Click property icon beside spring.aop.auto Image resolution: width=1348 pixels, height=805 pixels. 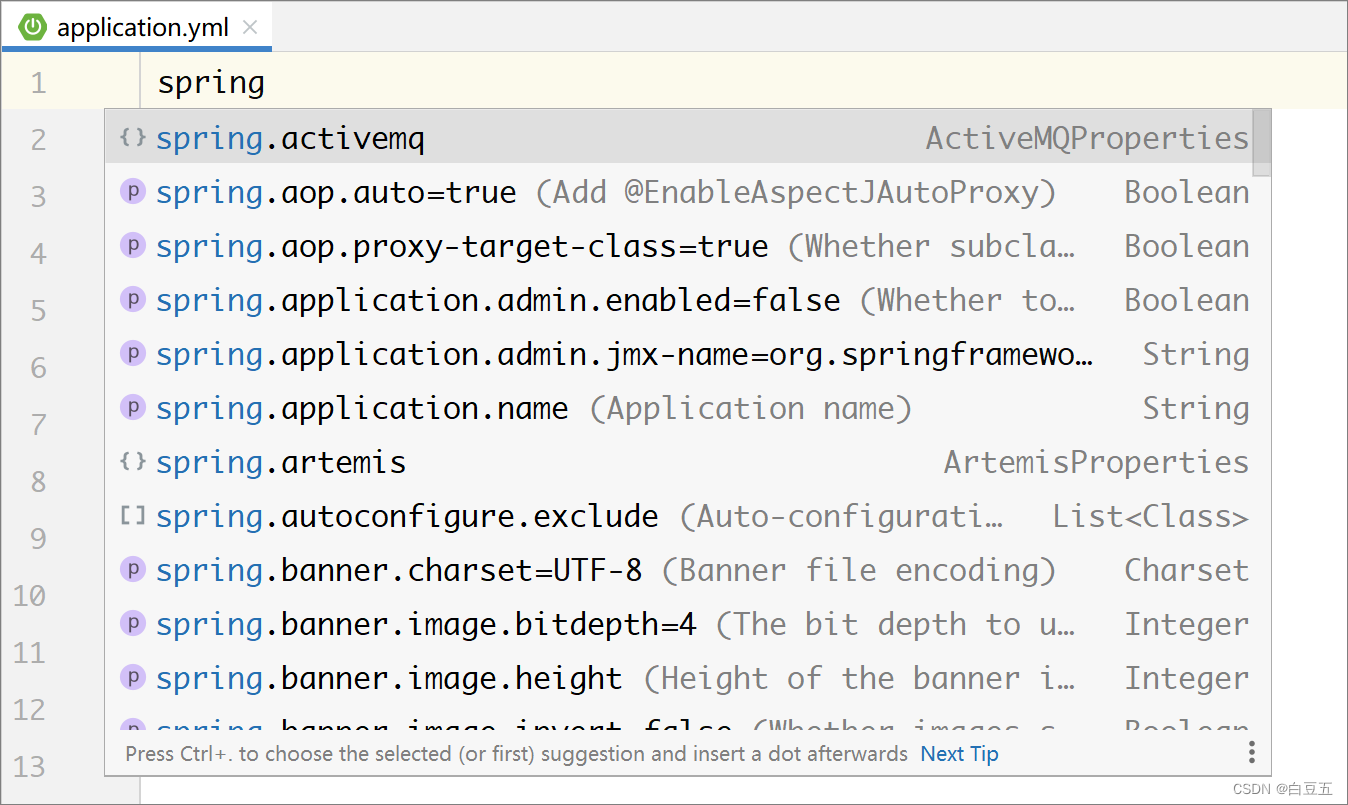[133, 191]
